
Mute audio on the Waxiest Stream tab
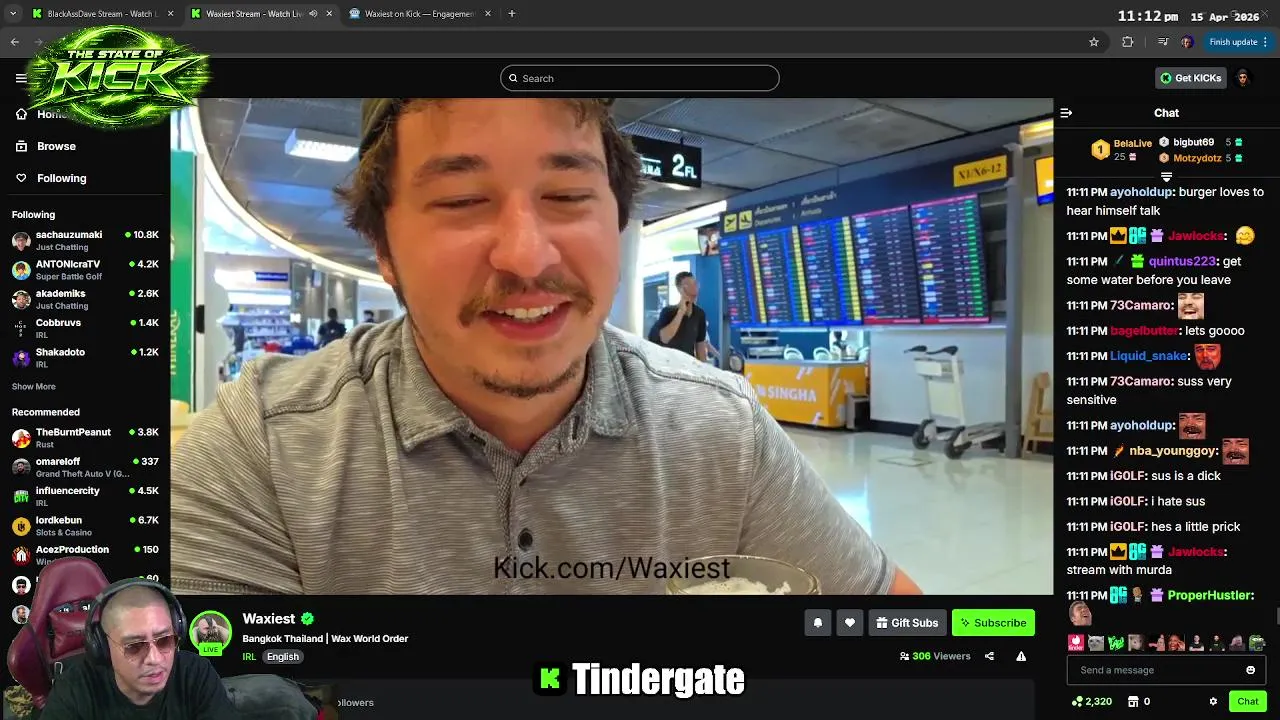(x=313, y=14)
